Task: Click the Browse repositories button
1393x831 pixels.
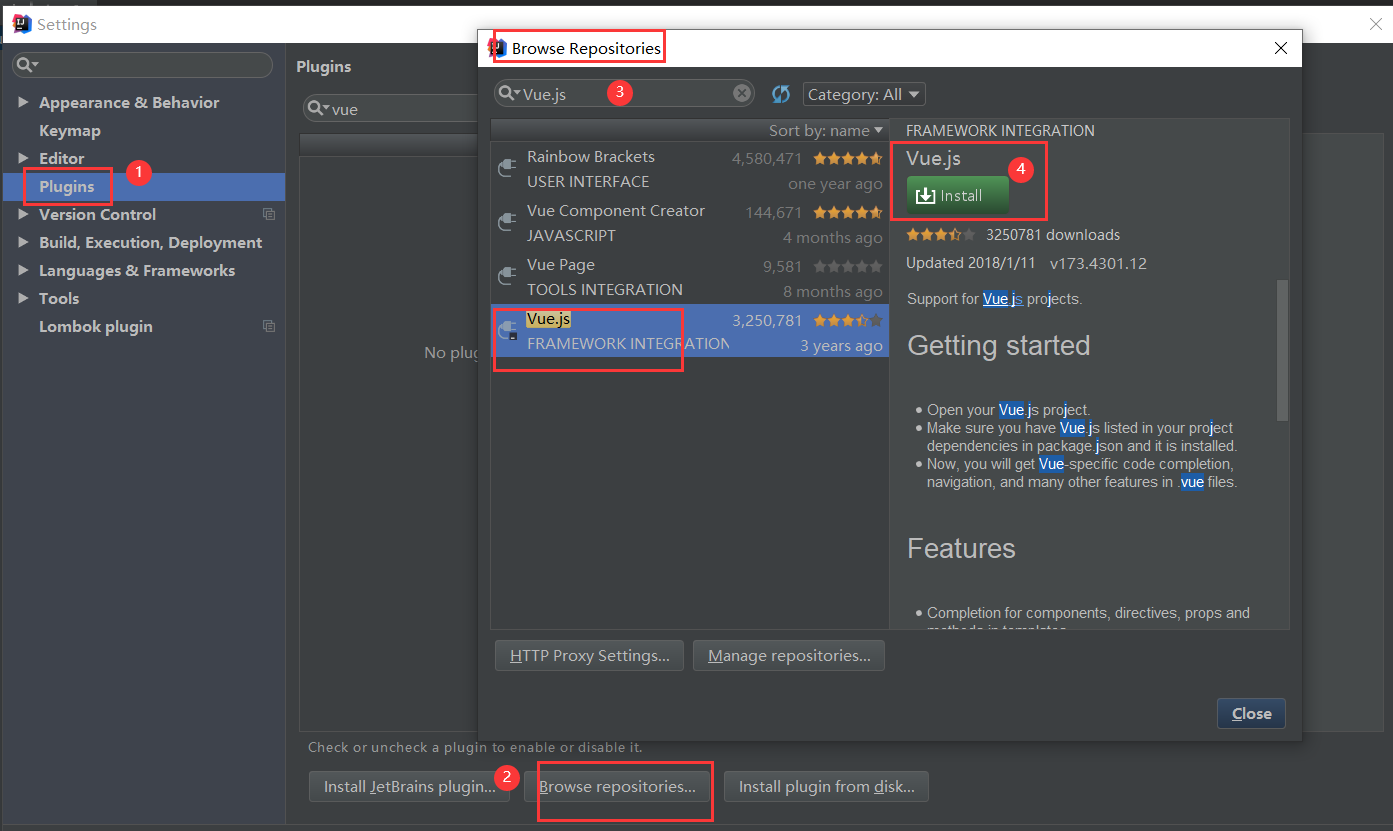Action: pos(617,787)
